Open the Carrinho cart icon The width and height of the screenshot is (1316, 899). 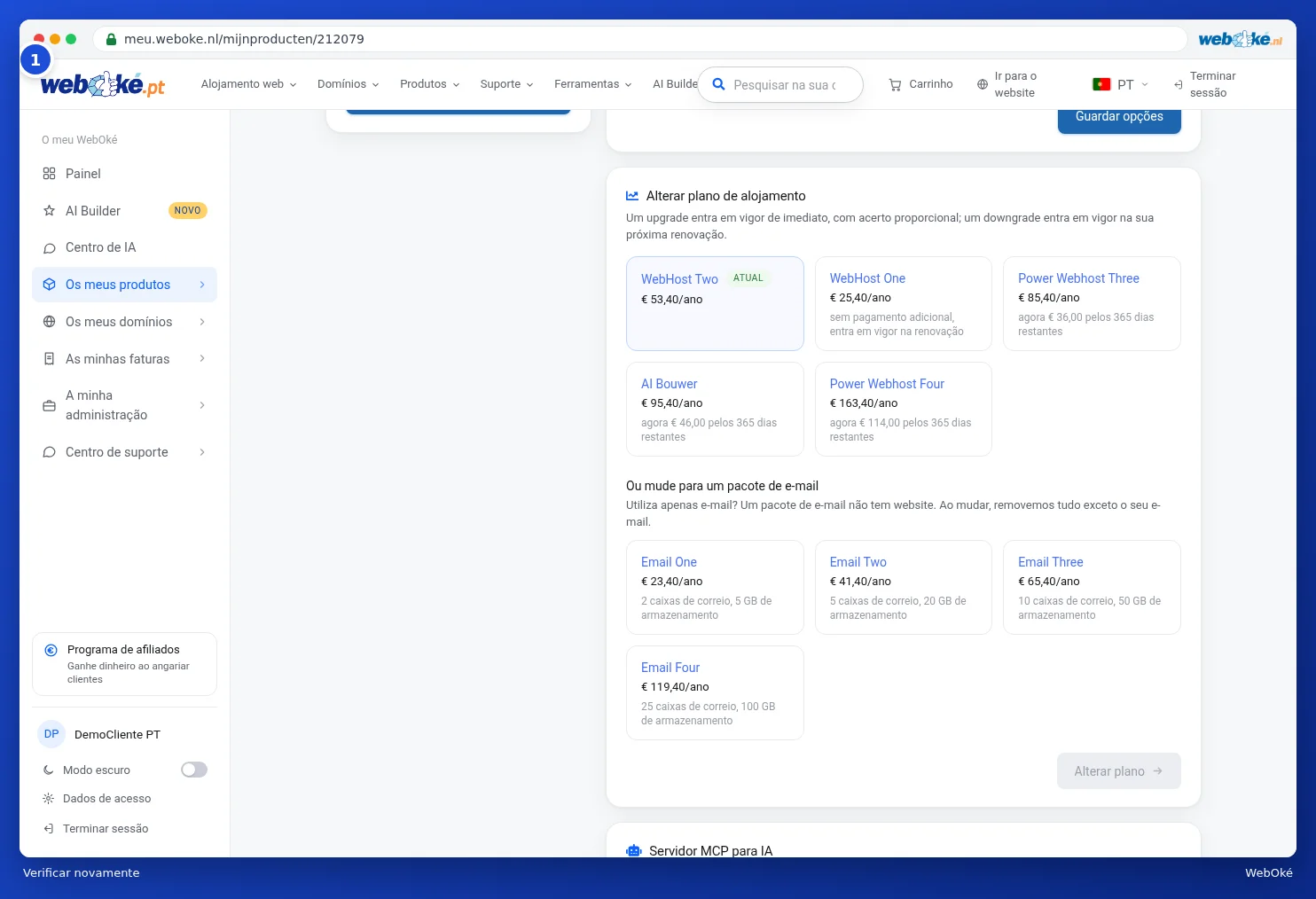pos(895,84)
